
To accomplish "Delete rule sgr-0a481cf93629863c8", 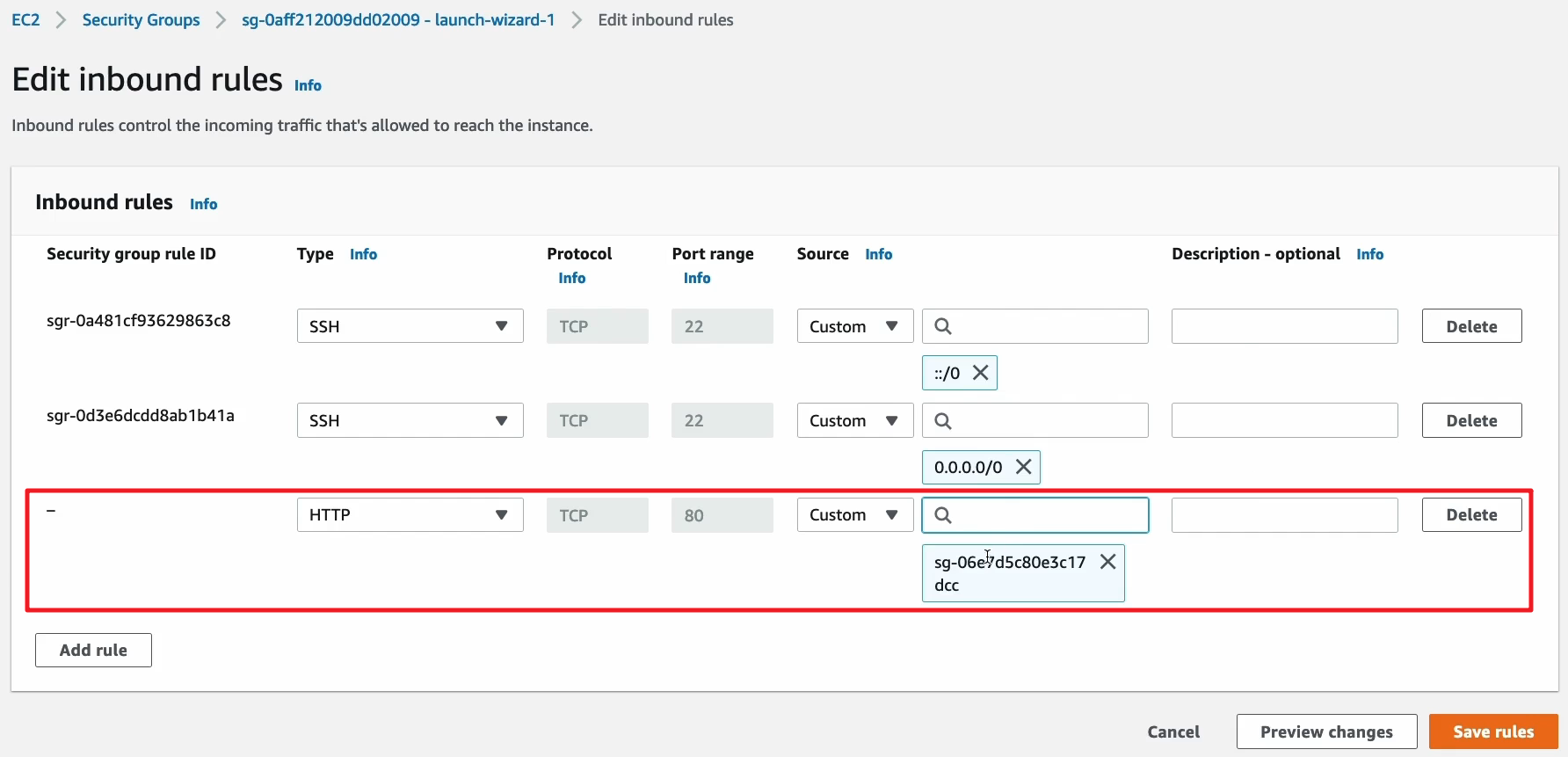I will [x=1471, y=326].
